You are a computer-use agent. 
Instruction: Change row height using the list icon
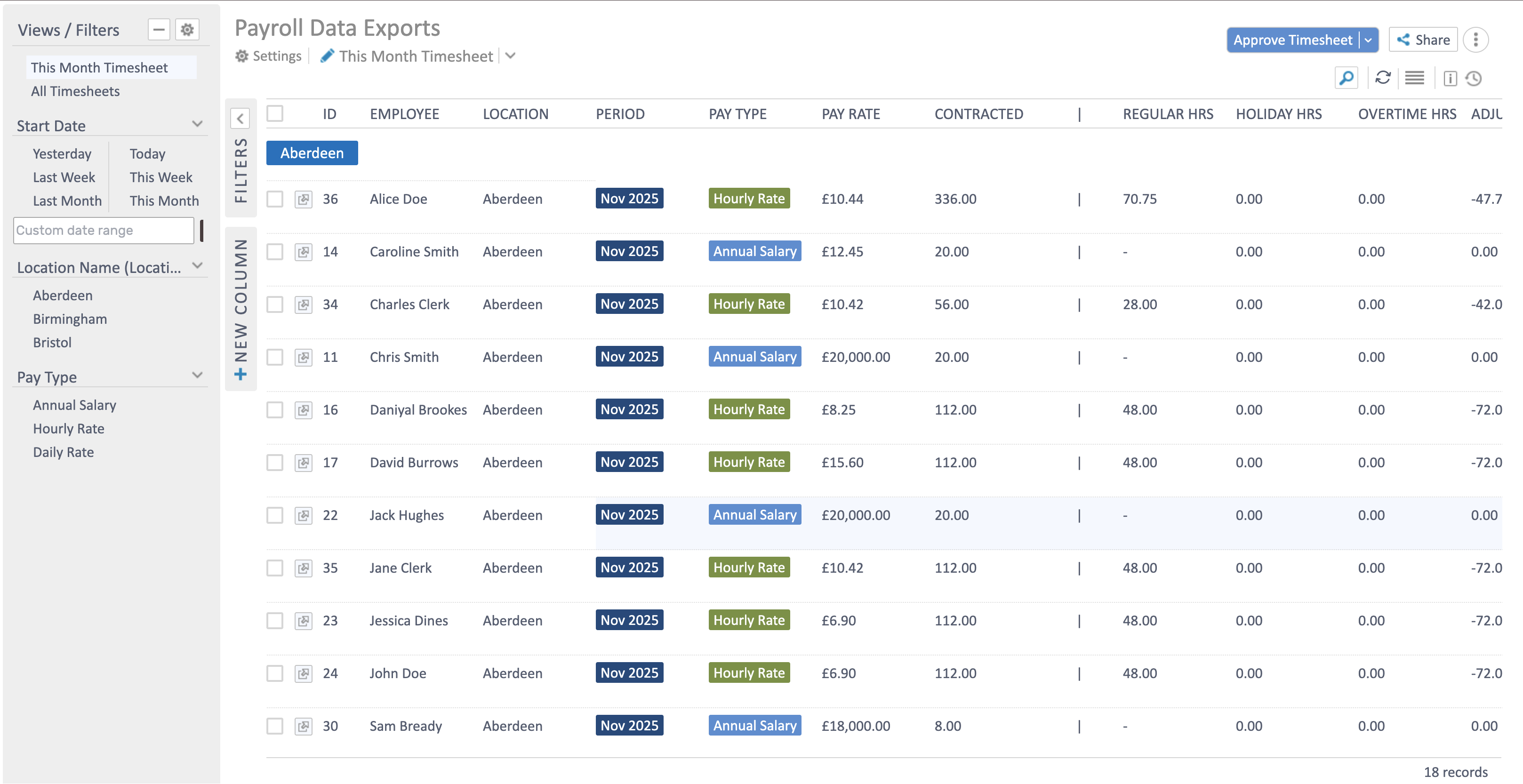(1414, 78)
